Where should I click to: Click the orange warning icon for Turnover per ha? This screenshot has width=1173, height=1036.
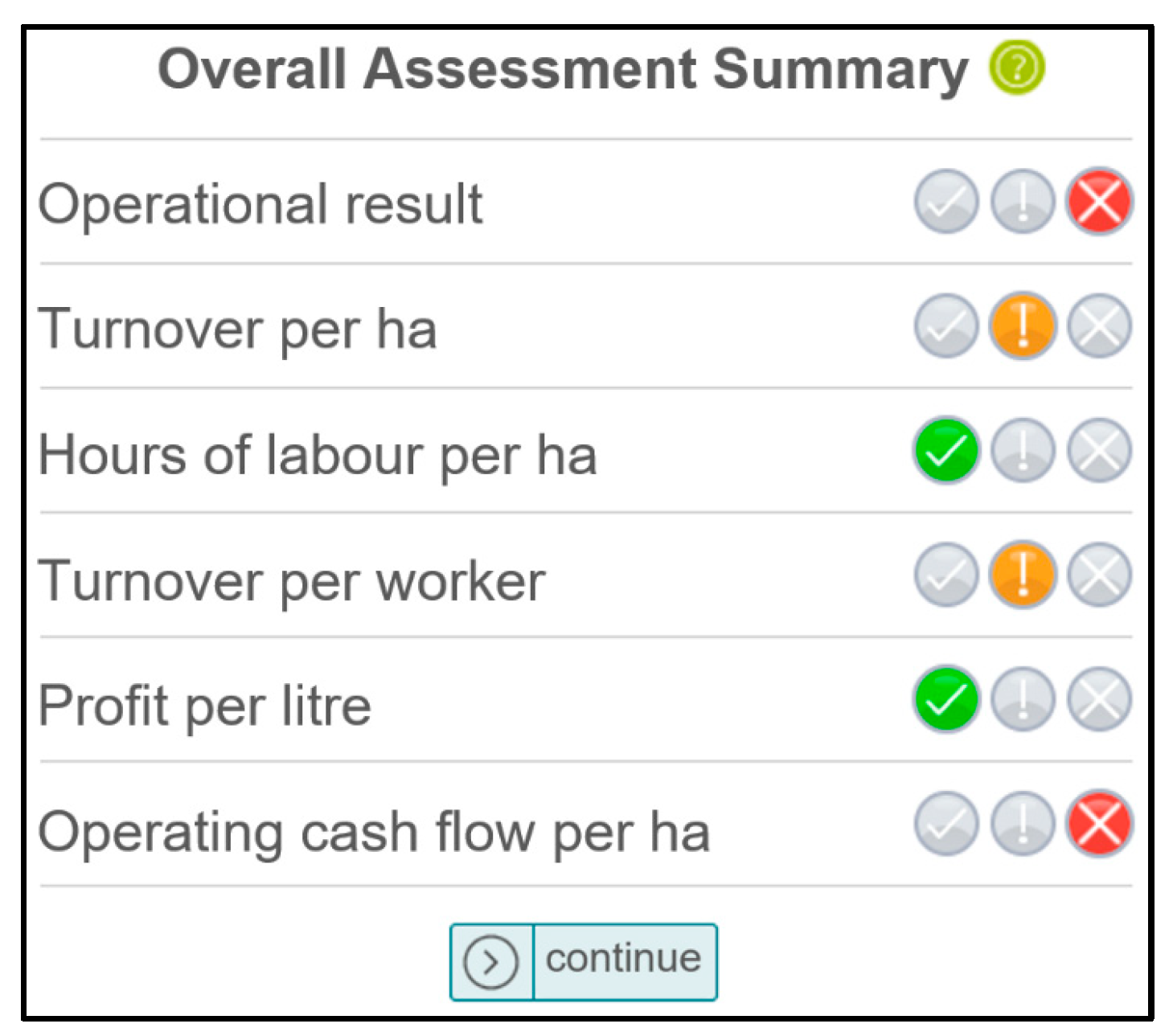pyautogui.click(x=1023, y=326)
